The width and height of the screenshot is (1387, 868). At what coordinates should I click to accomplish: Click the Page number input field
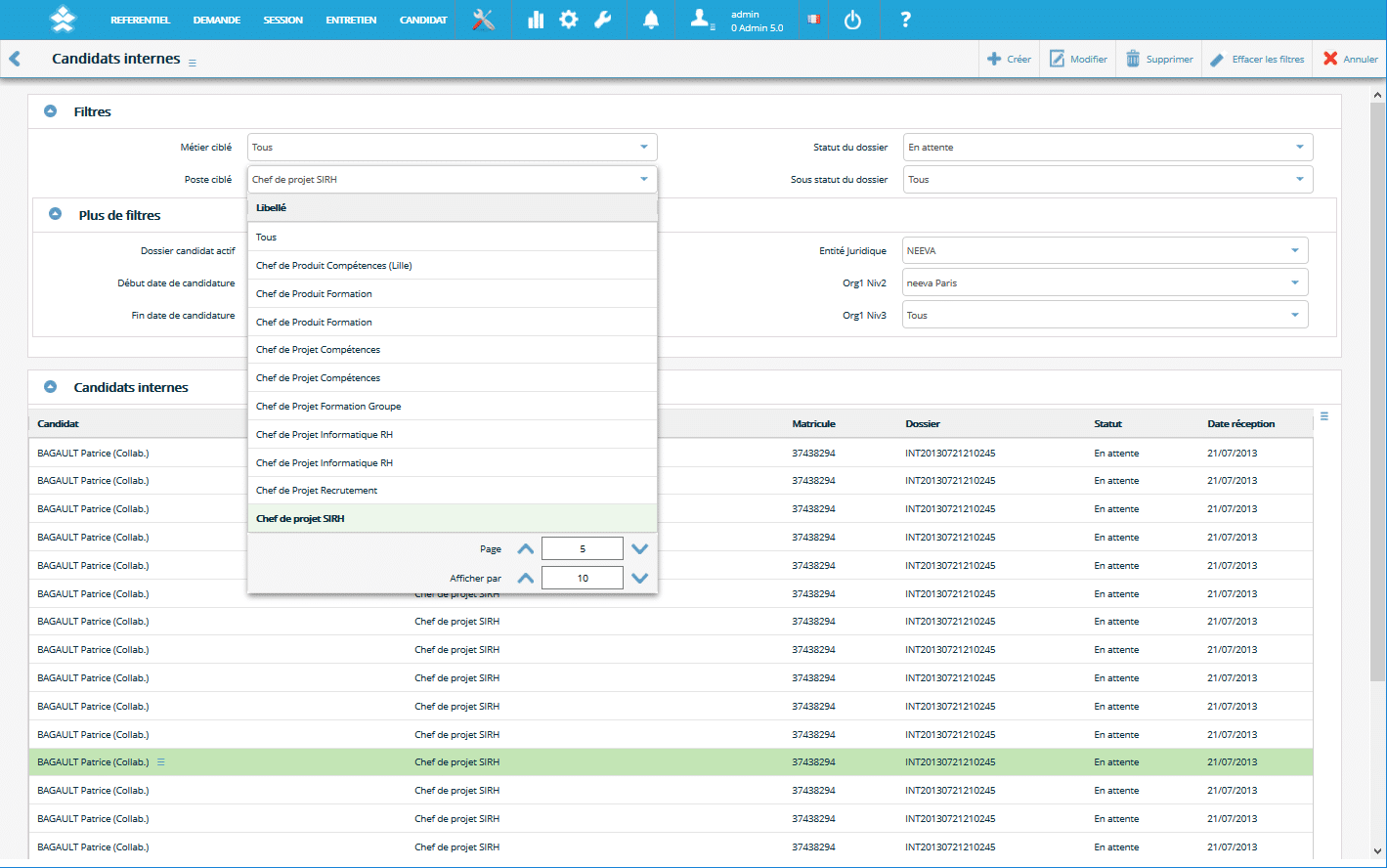coord(583,549)
